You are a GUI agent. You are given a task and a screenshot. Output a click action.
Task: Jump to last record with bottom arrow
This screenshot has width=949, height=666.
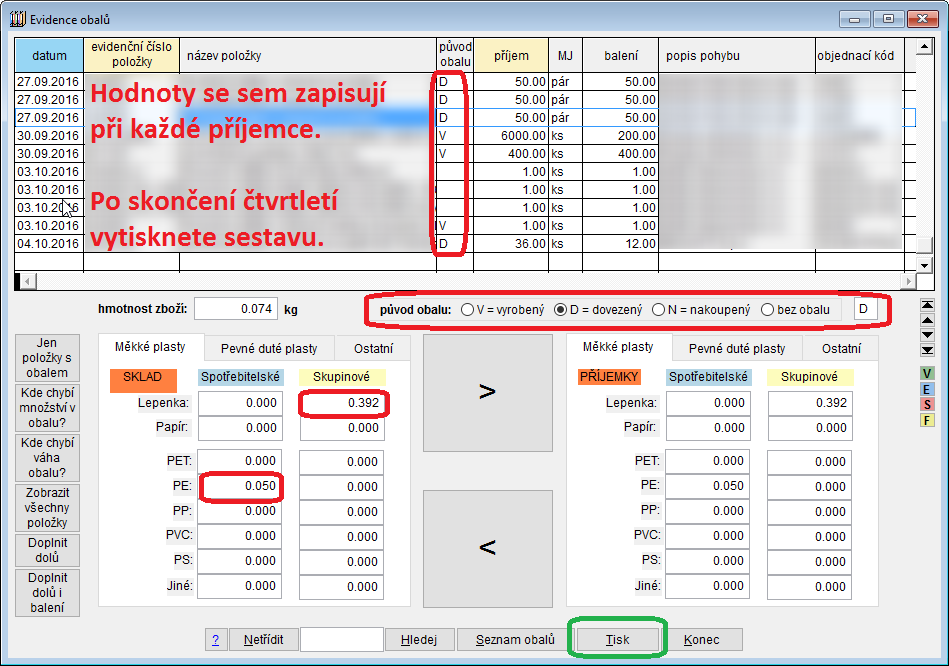click(927, 350)
